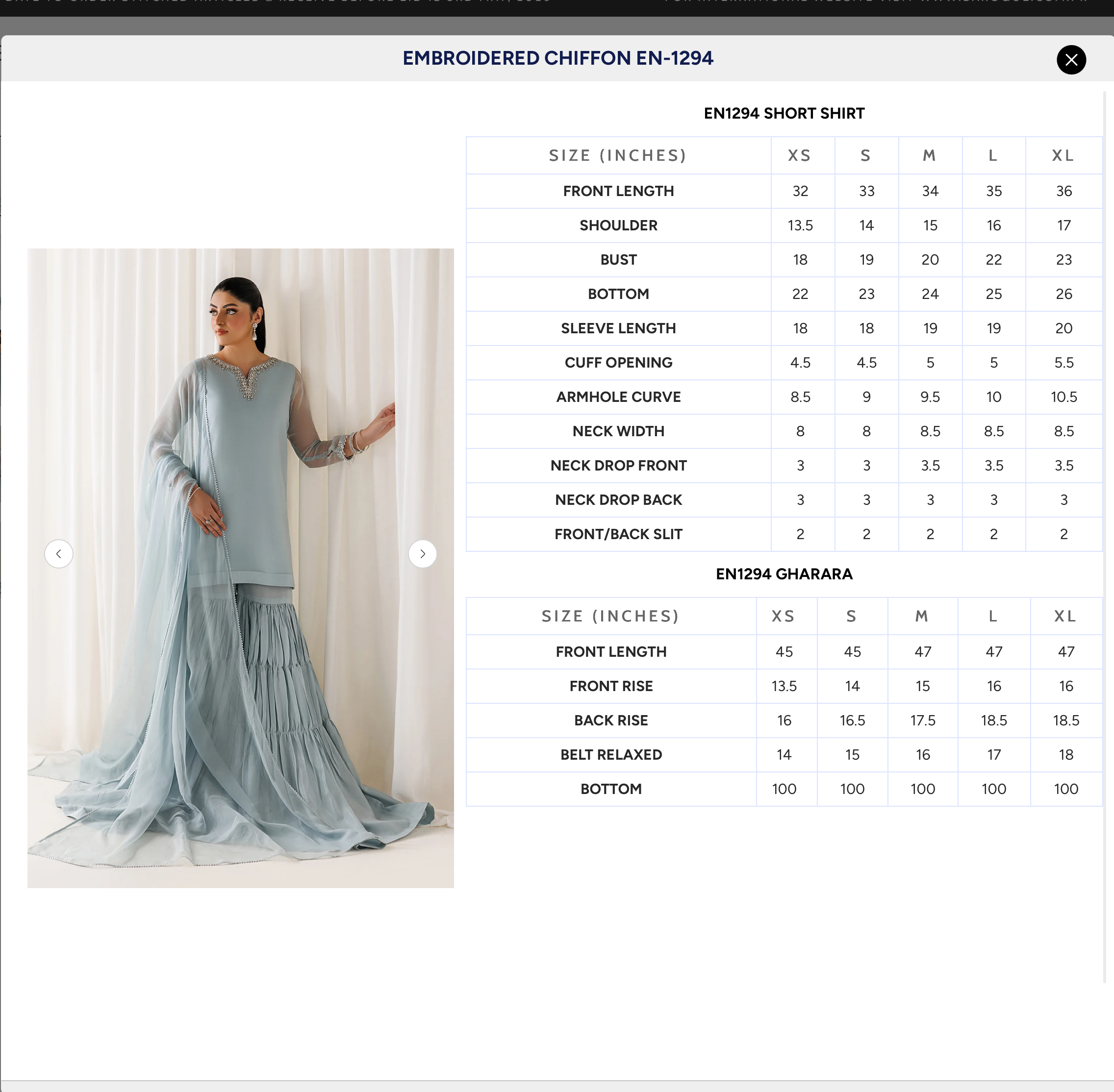This screenshot has height=1092, width=1114.
Task: Click the SLEEVE LENGTH row label
Action: tap(618, 328)
